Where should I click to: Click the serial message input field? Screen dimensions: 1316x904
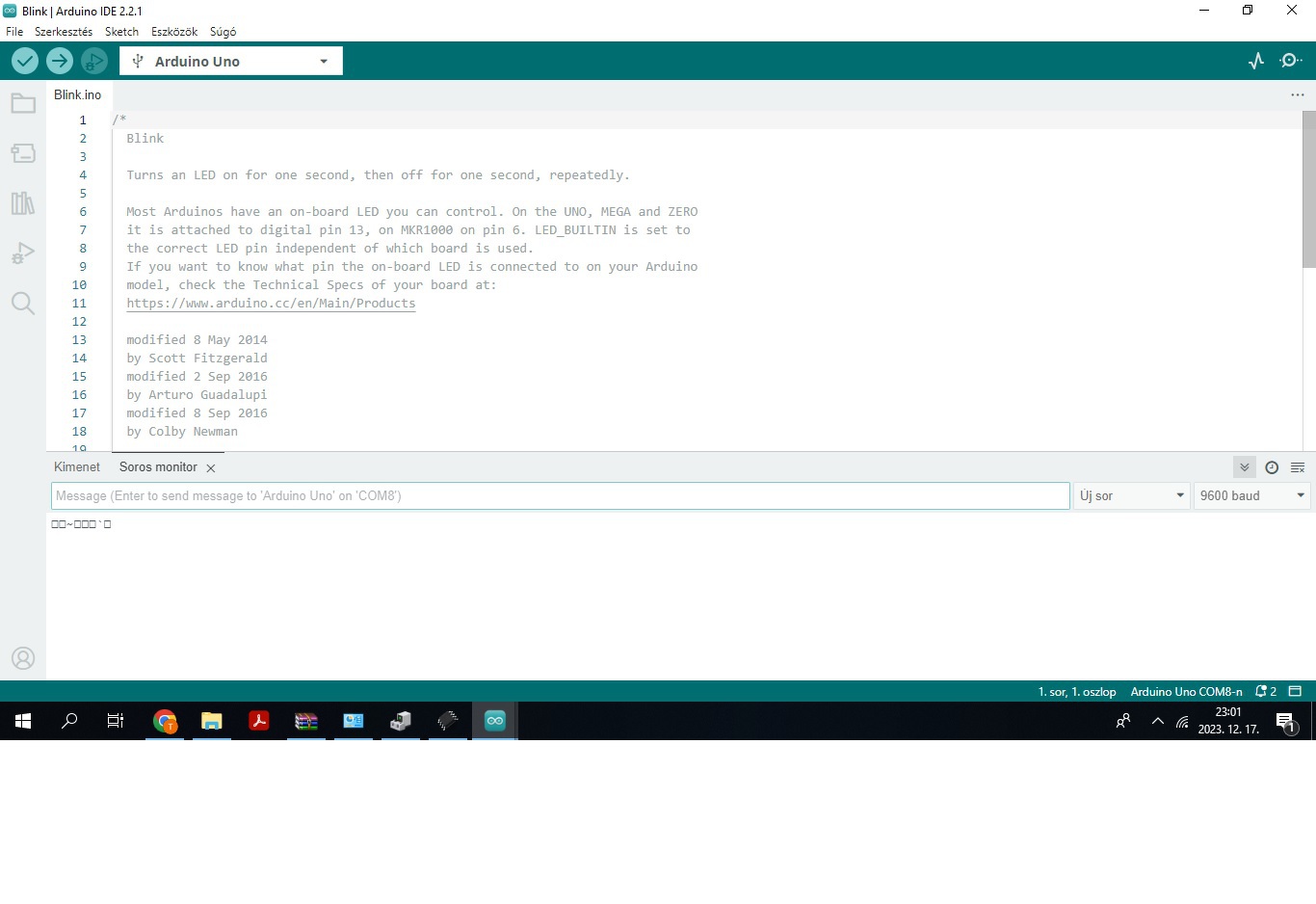click(x=561, y=495)
